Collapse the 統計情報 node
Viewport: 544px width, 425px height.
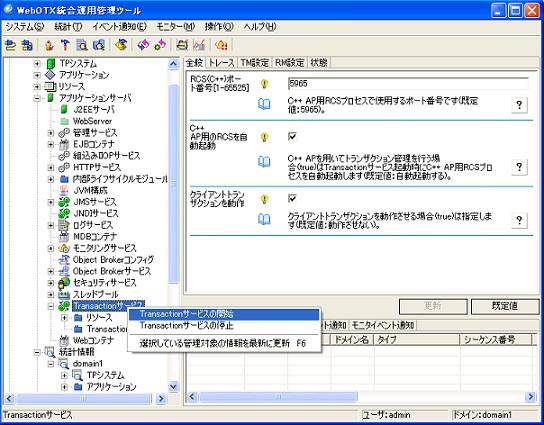tap(37, 352)
